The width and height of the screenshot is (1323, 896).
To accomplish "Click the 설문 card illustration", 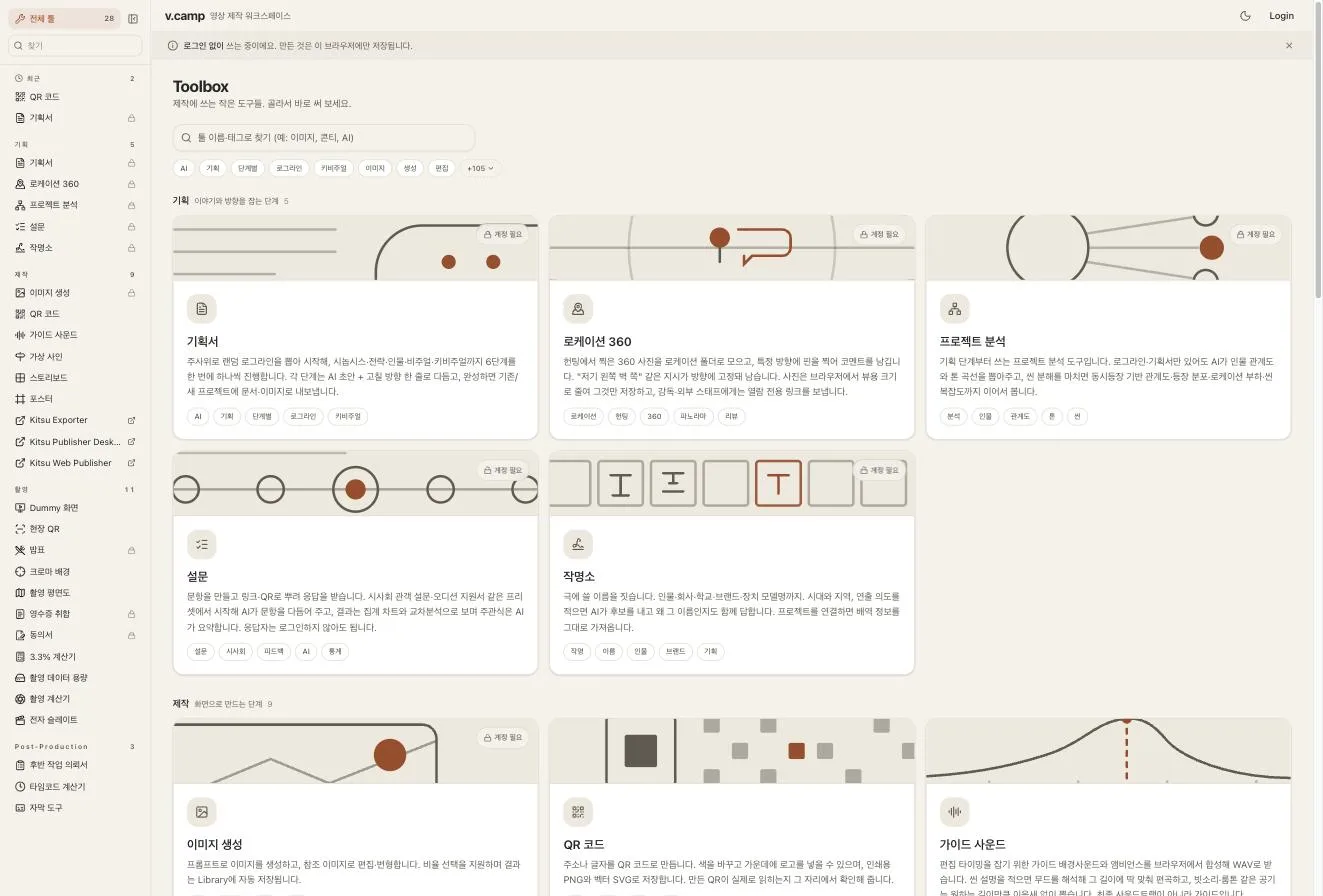I will coord(355,484).
